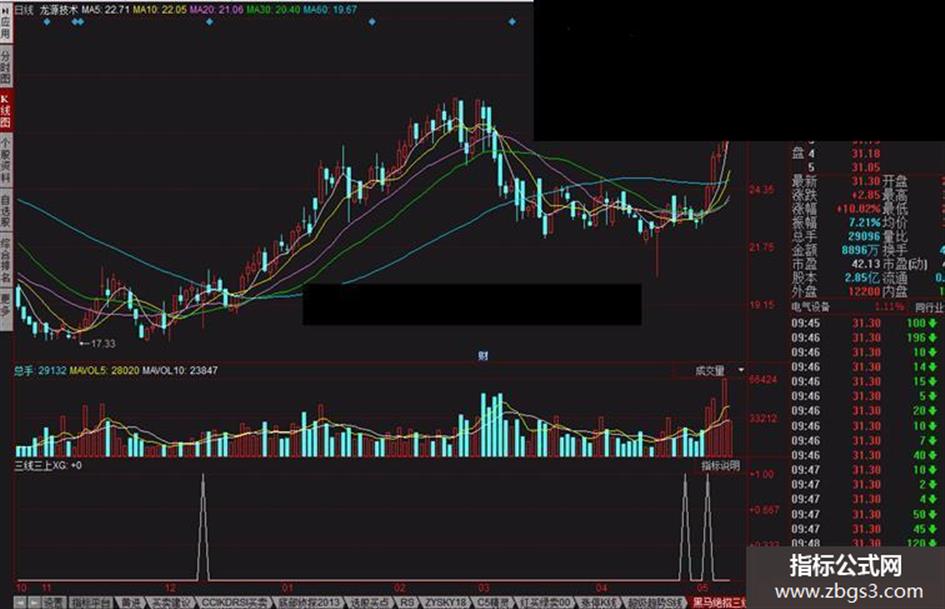Click the MAVOL5: 28020 label
This screenshot has height=609, width=945.
click(104, 370)
